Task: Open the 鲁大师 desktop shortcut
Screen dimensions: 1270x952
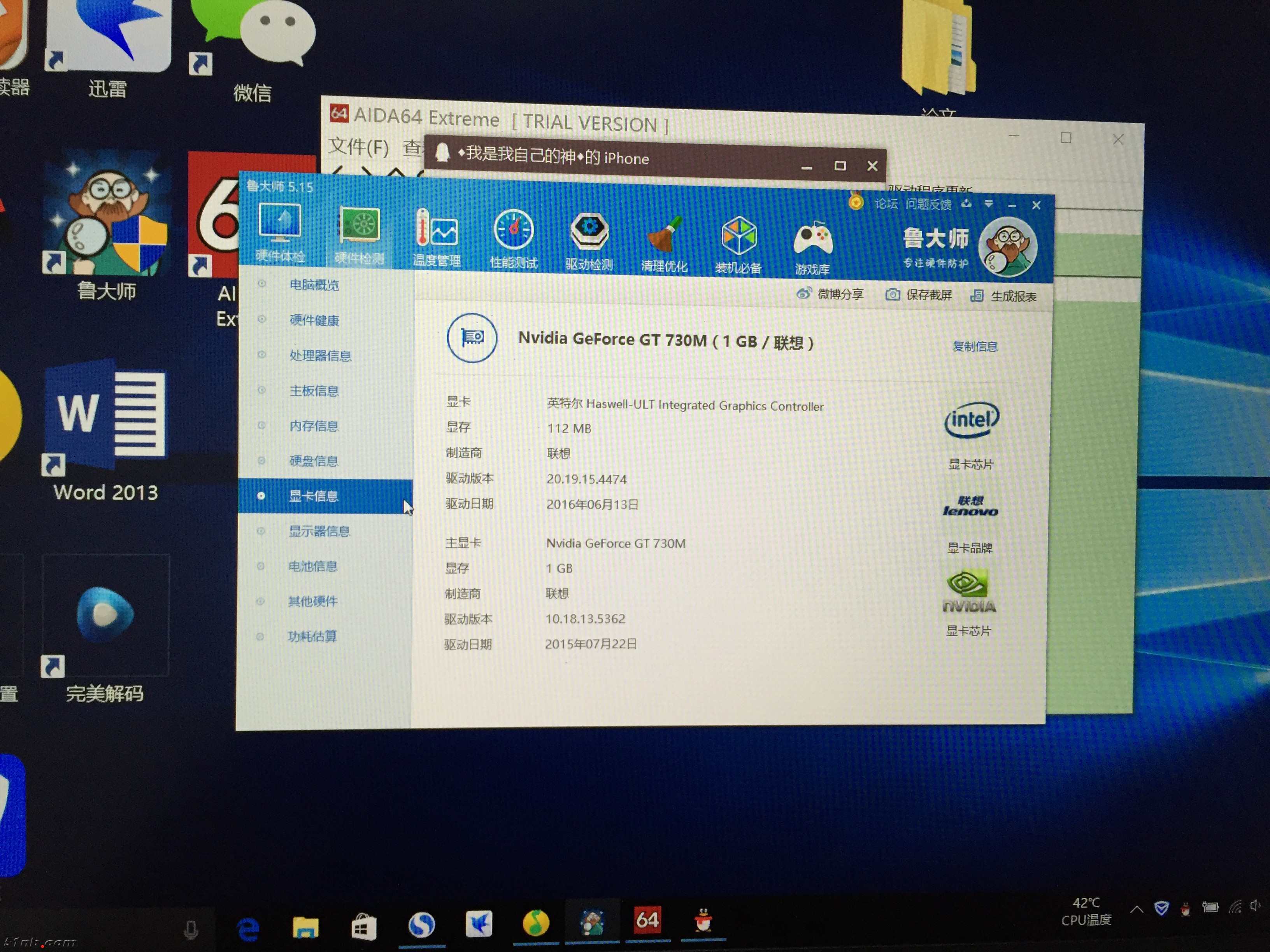Action: tap(107, 225)
